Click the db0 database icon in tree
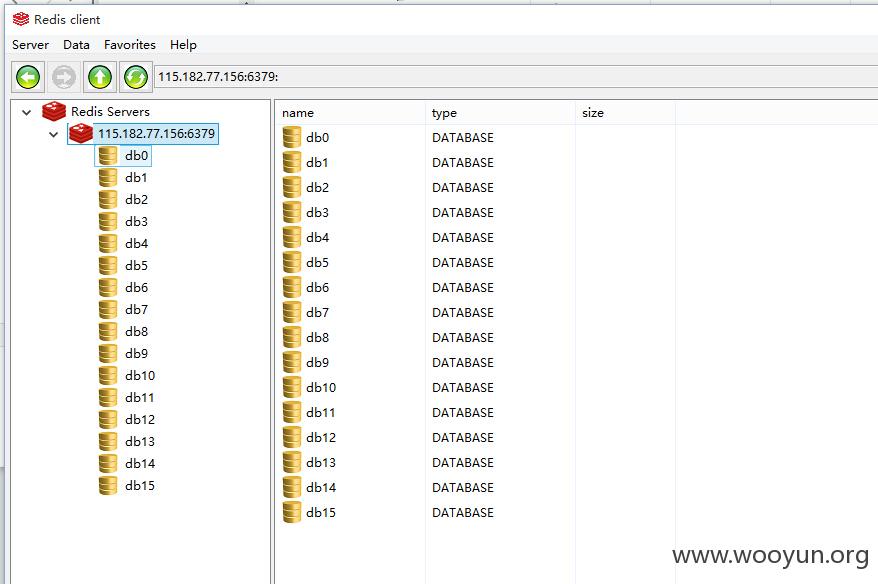Screen dimensions: 878x584 click(x=108, y=156)
